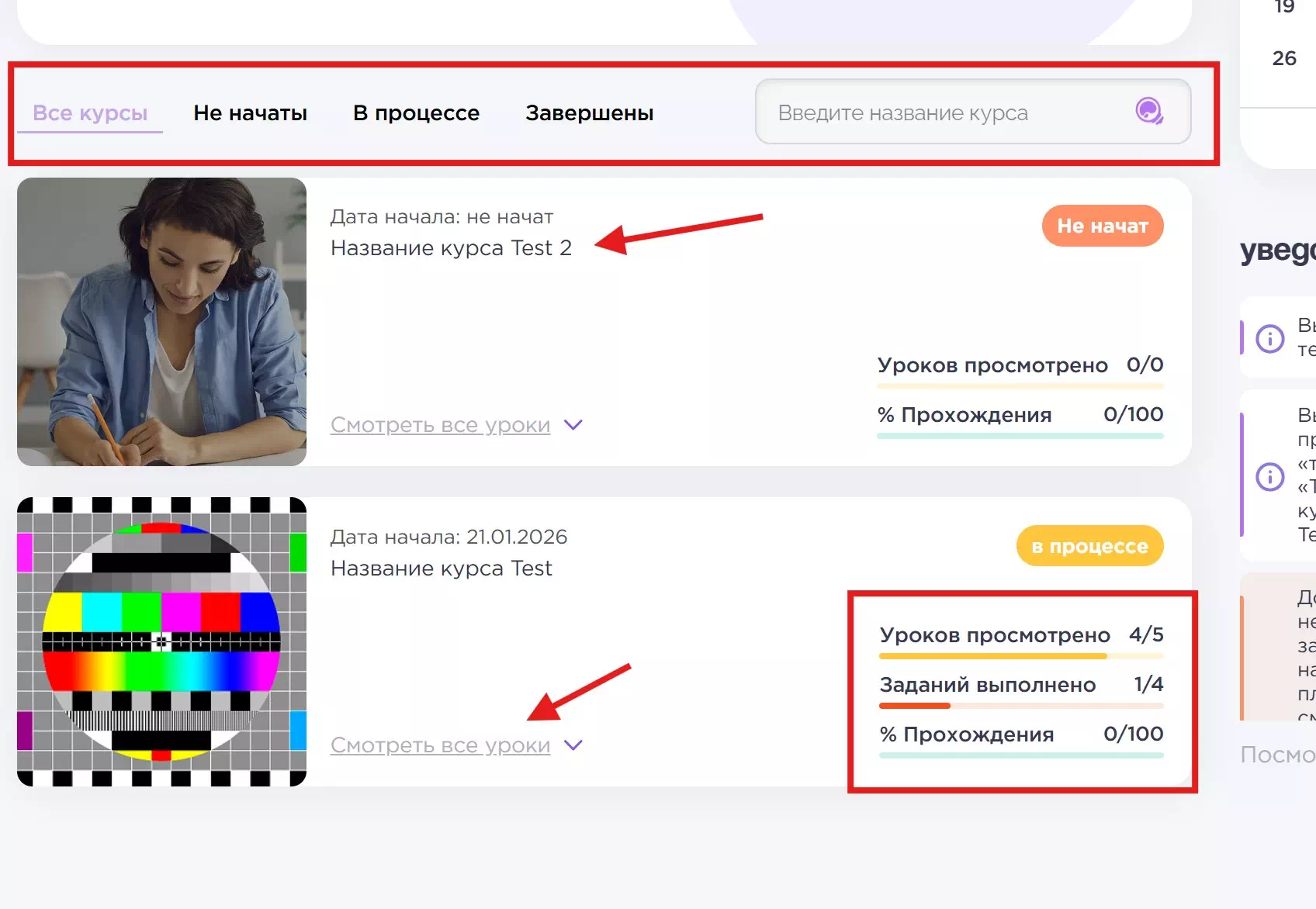Open course title «Название курса Test 2»
The height and width of the screenshot is (909, 1316).
[451, 248]
